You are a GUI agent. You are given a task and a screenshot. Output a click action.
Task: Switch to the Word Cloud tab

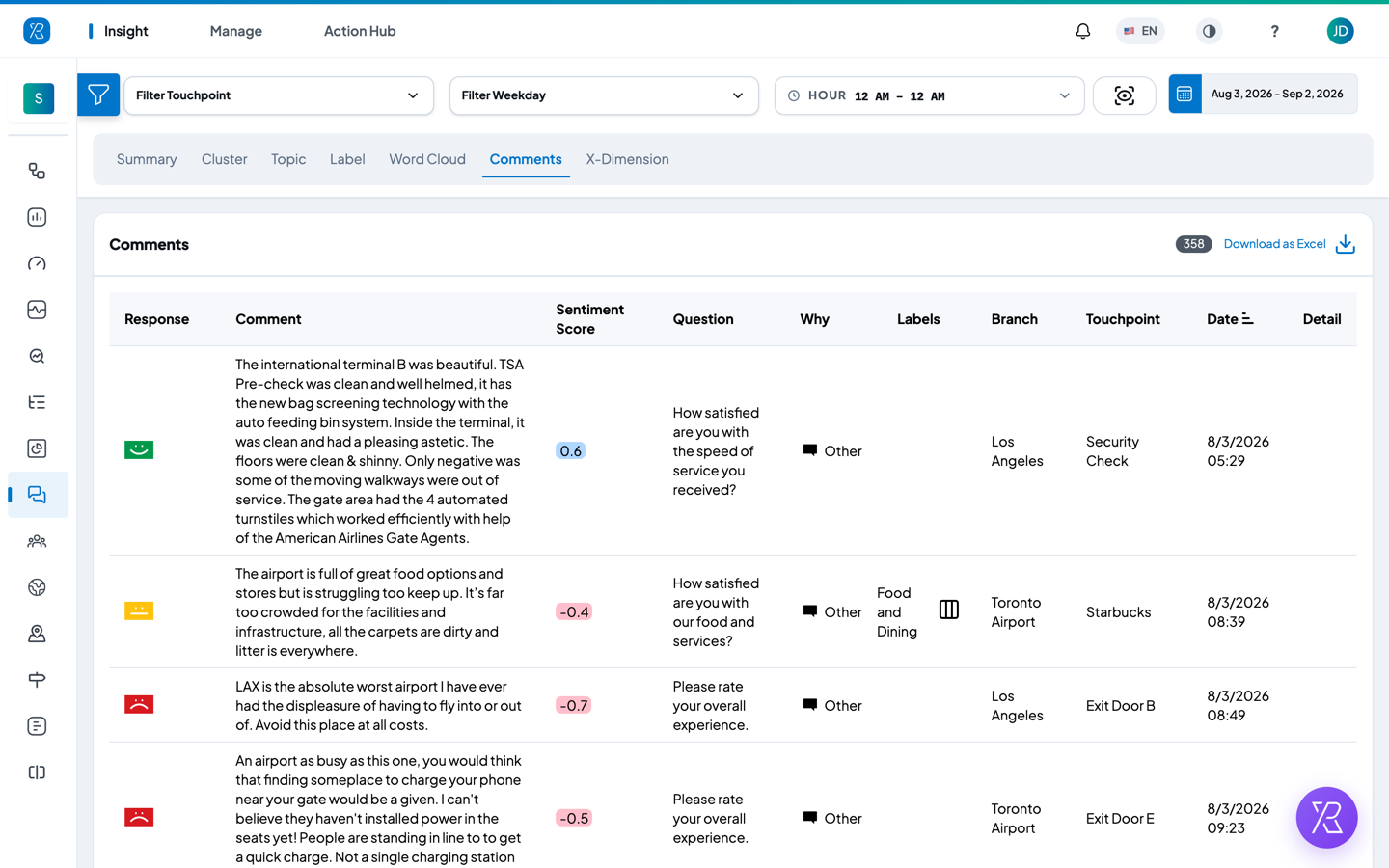pyautogui.click(x=427, y=159)
